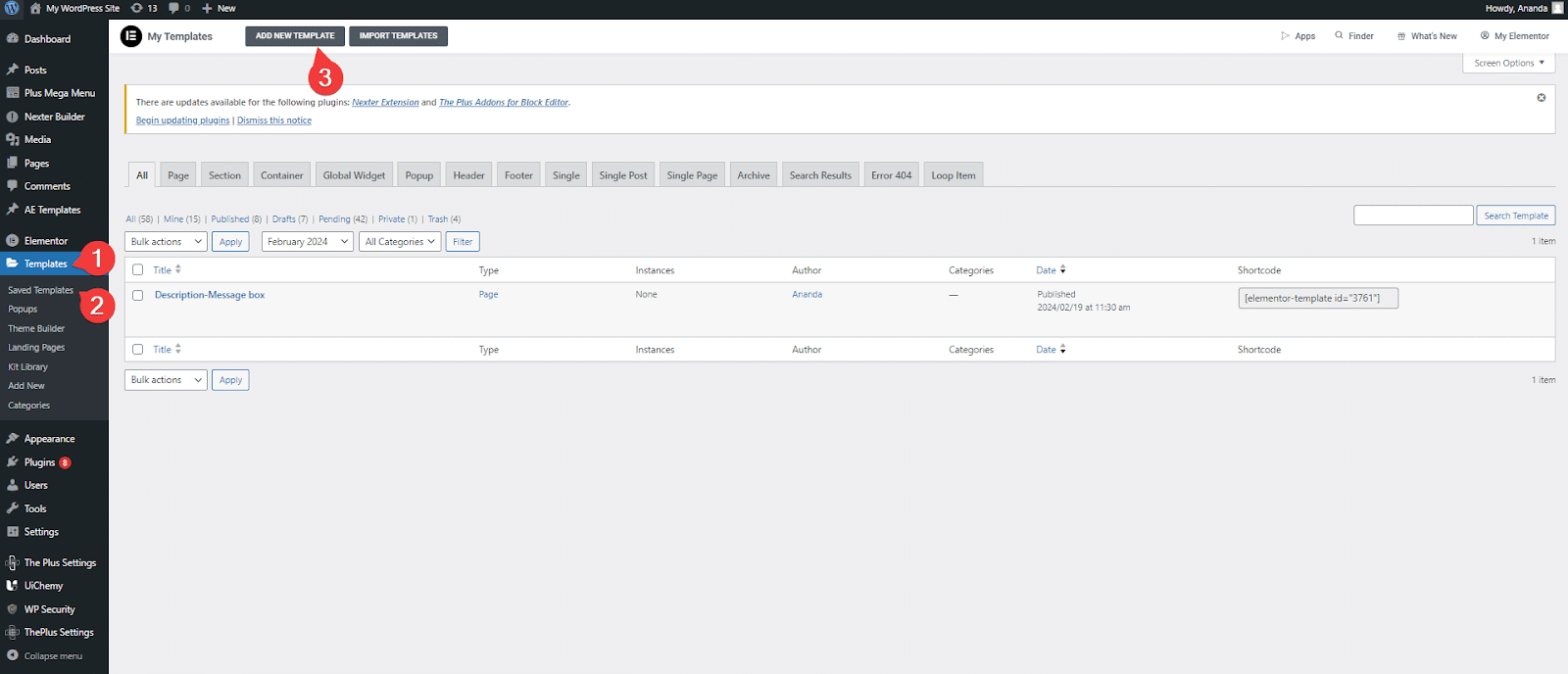Click the Add New Template button
The height and width of the screenshot is (674, 1568).
tap(294, 36)
